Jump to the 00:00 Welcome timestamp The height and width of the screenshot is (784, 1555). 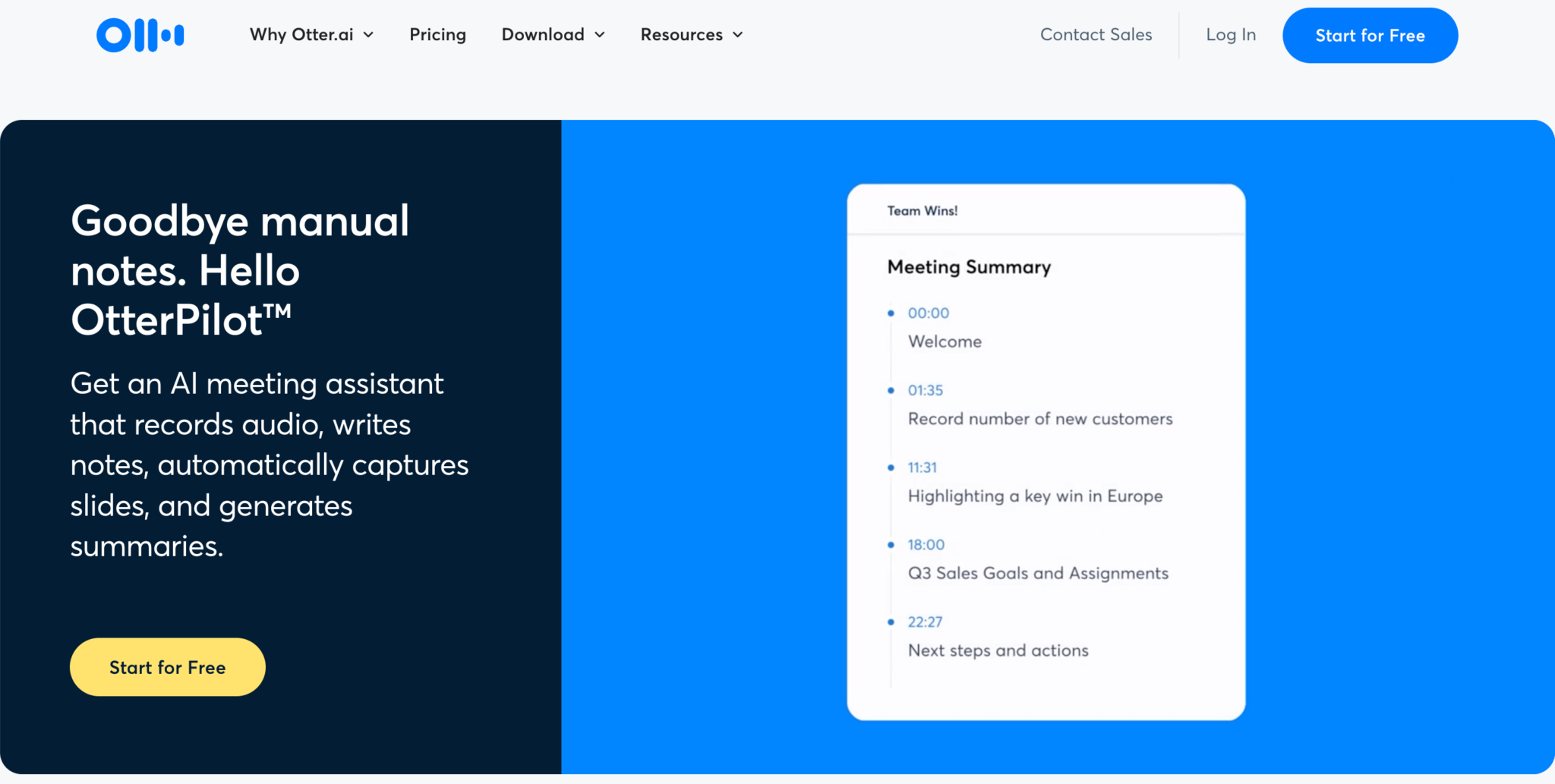tap(929, 313)
